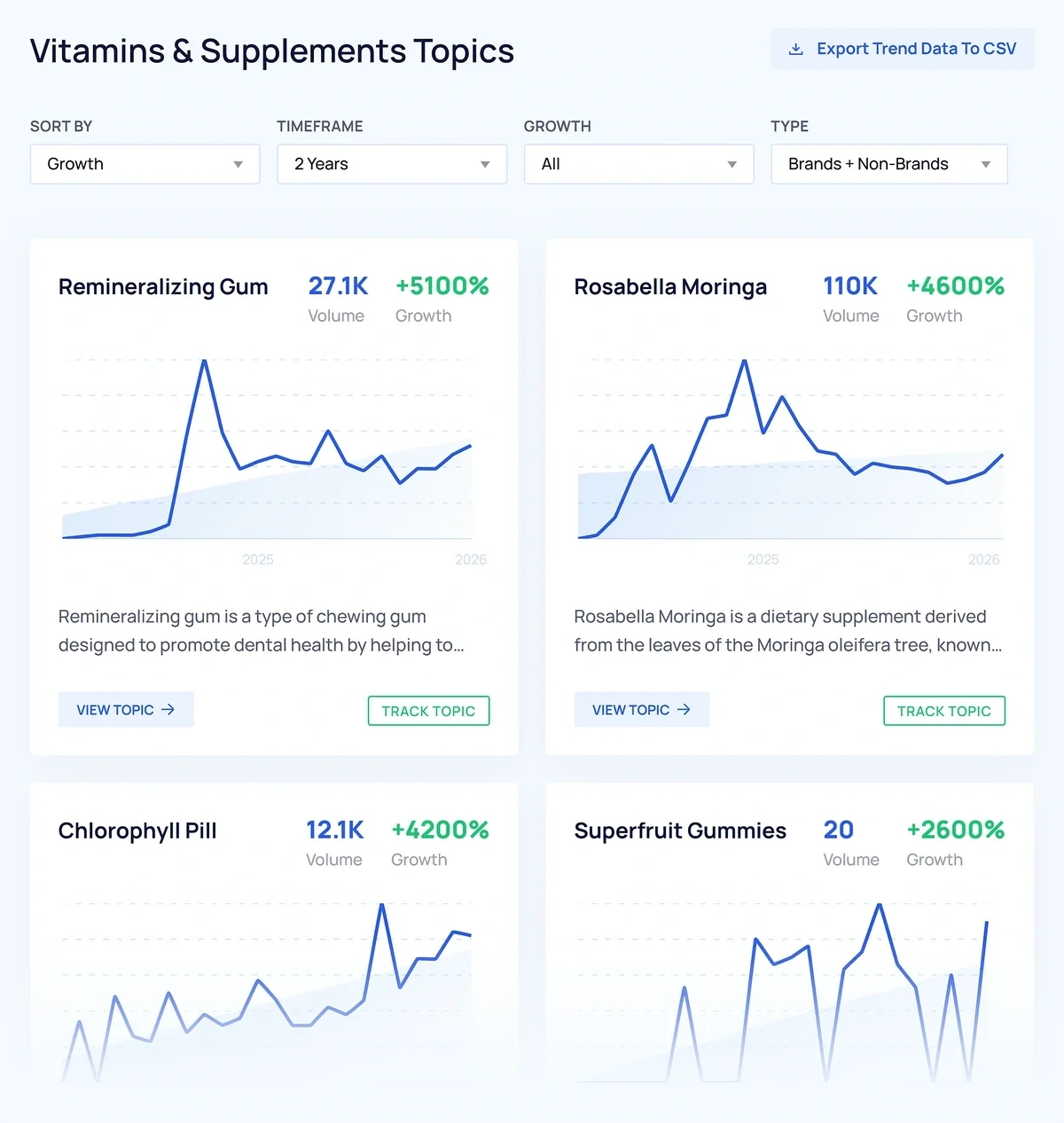Click VIEW TOPIC for Remineralizing Gum

click(x=126, y=709)
